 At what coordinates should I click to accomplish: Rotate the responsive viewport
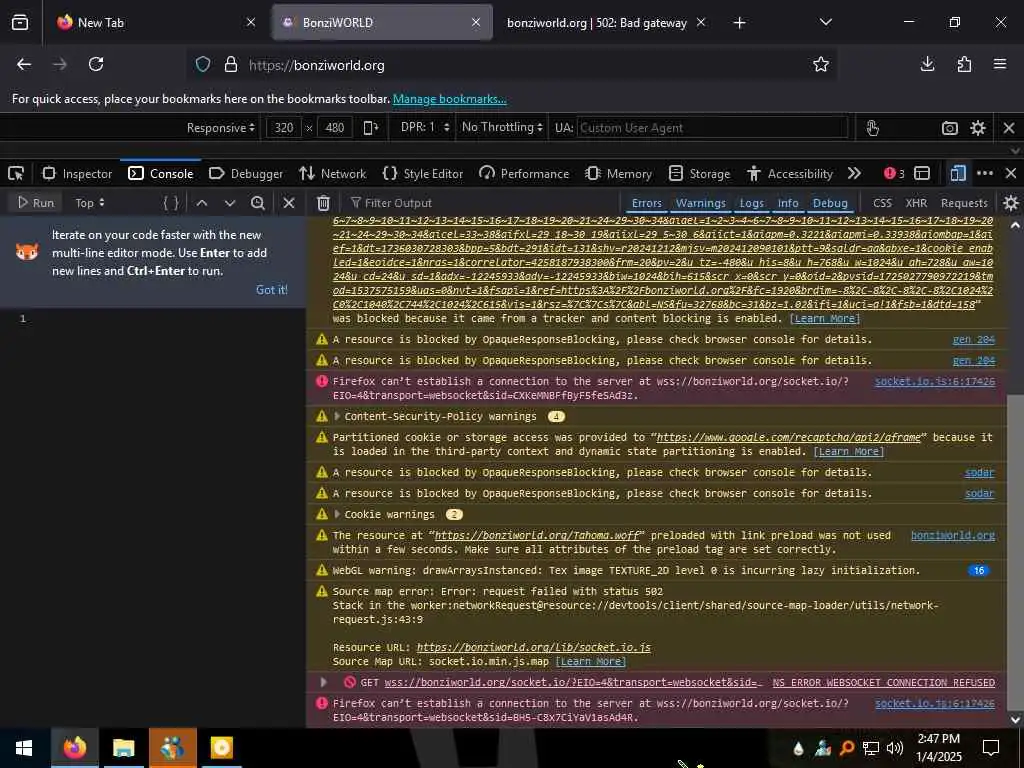click(x=370, y=127)
